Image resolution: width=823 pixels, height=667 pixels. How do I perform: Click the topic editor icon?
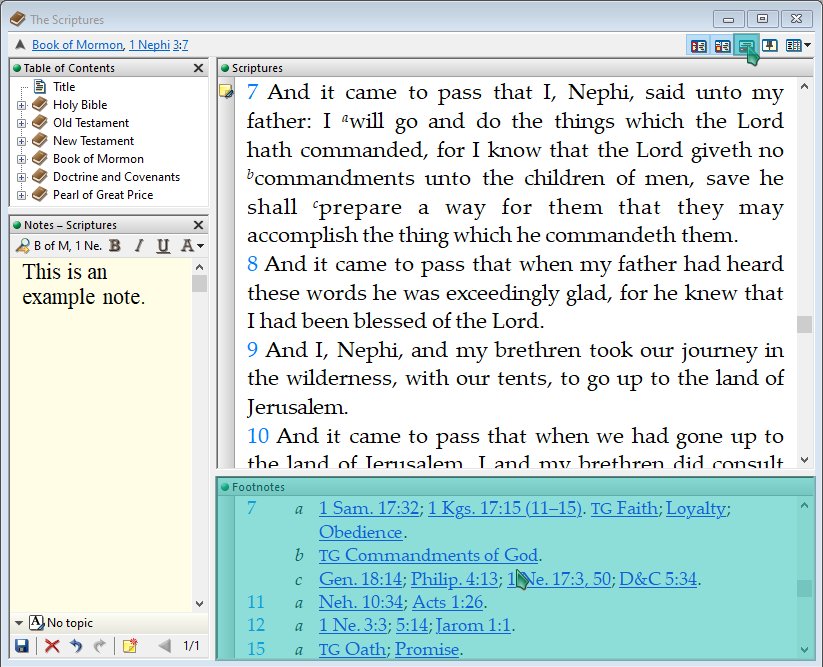pos(36,622)
